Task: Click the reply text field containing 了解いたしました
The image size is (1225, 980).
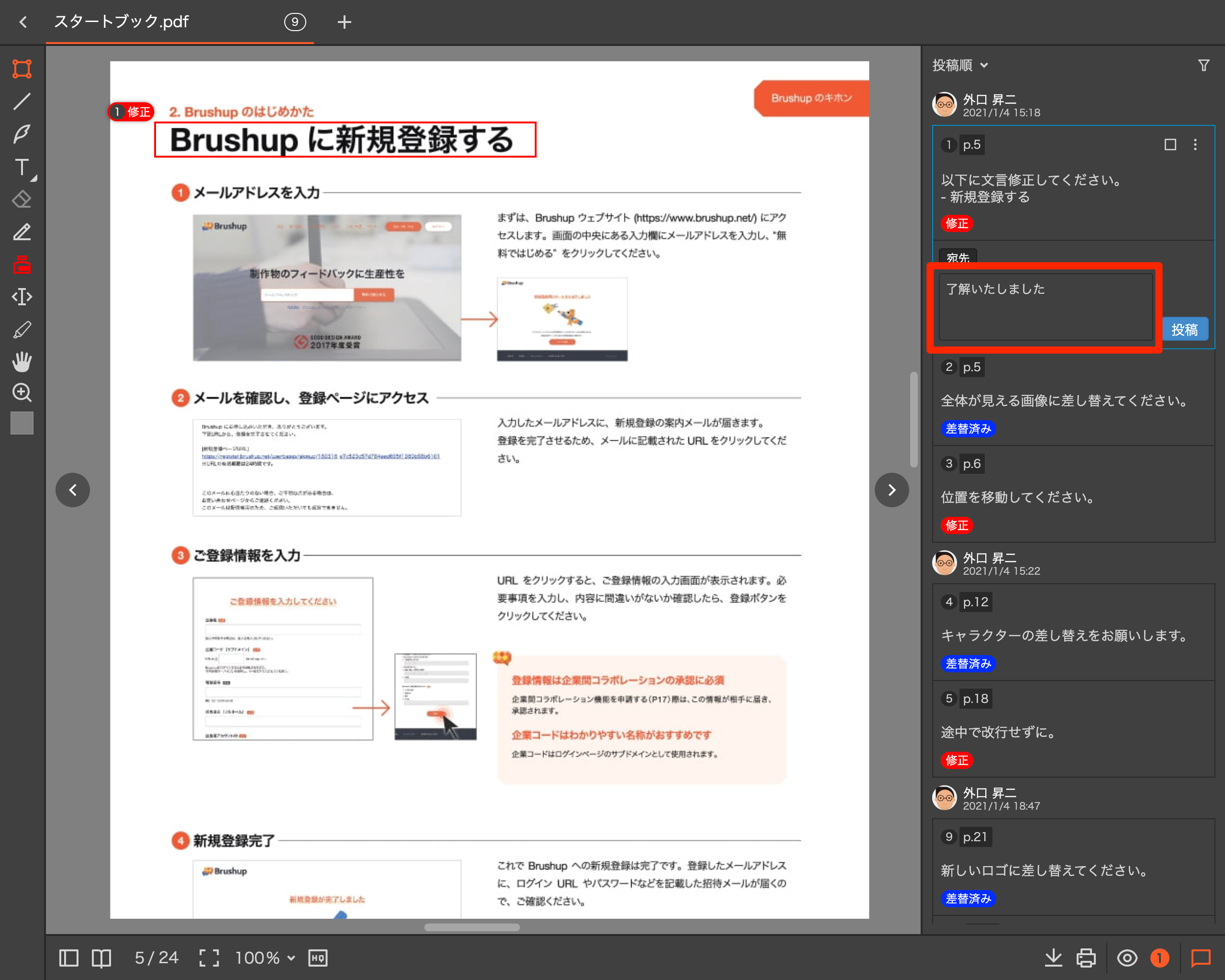Action: pos(1046,307)
